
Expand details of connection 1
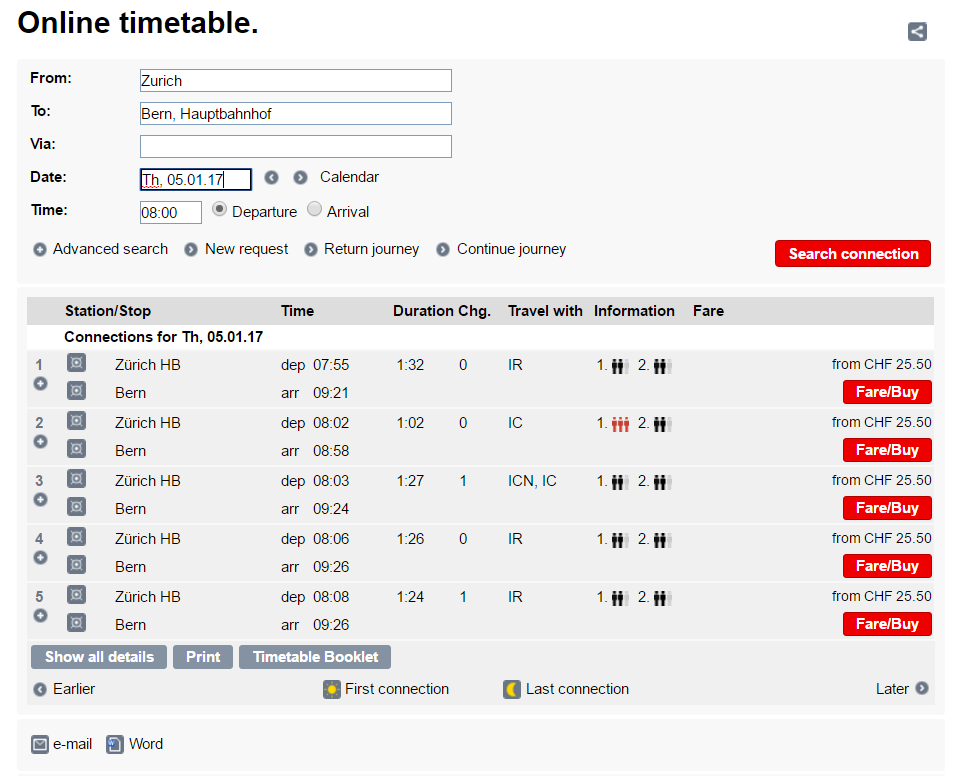click(40, 384)
